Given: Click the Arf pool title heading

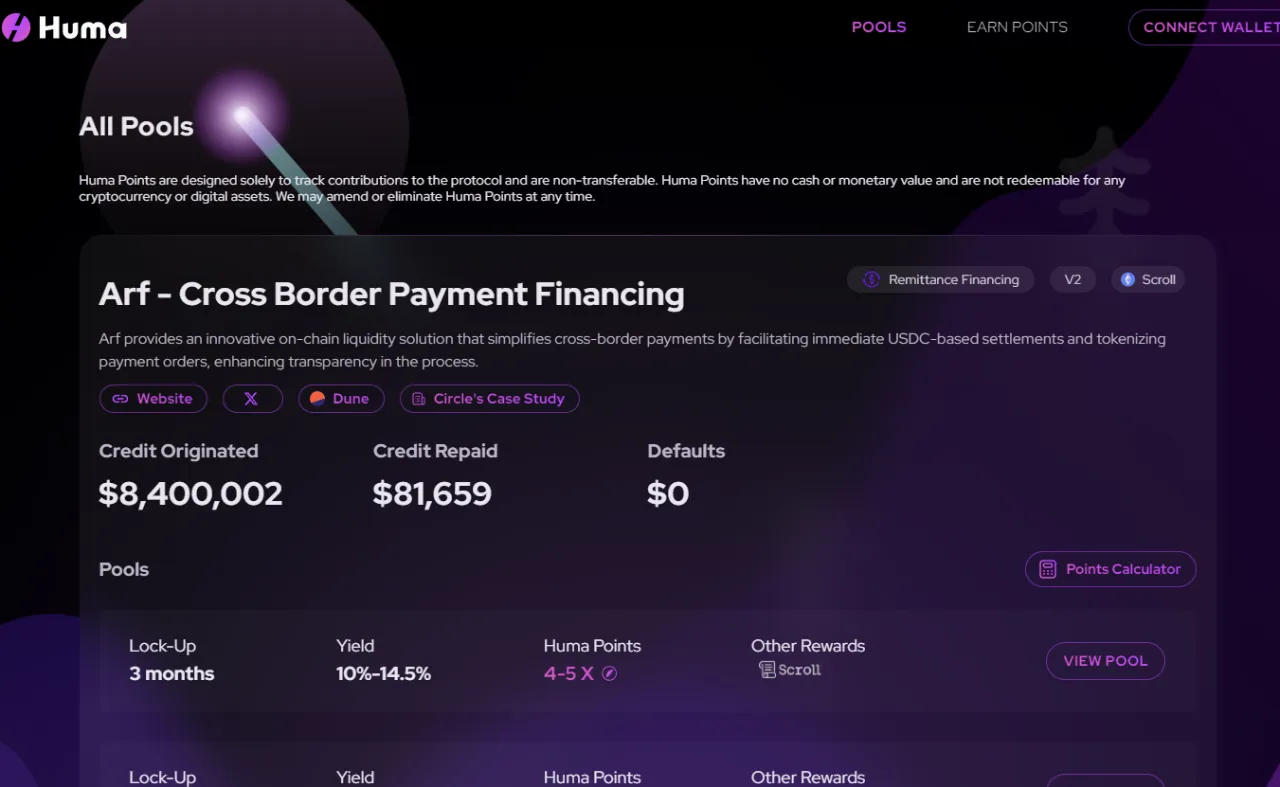Looking at the screenshot, I should [391, 294].
